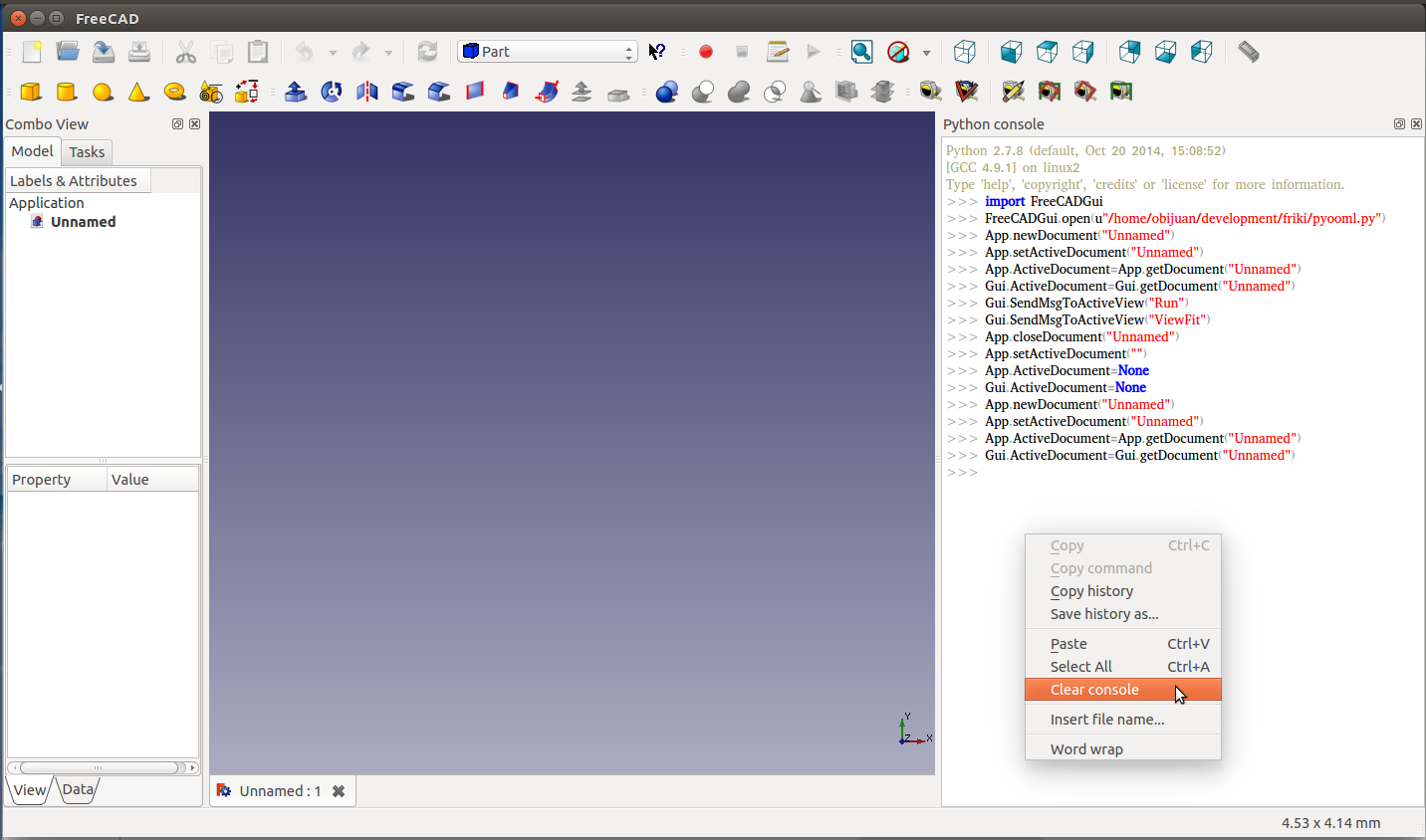This screenshot has width=1426, height=840.
Task: Choose Clear console from context menu
Action: pyautogui.click(x=1094, y=690)
